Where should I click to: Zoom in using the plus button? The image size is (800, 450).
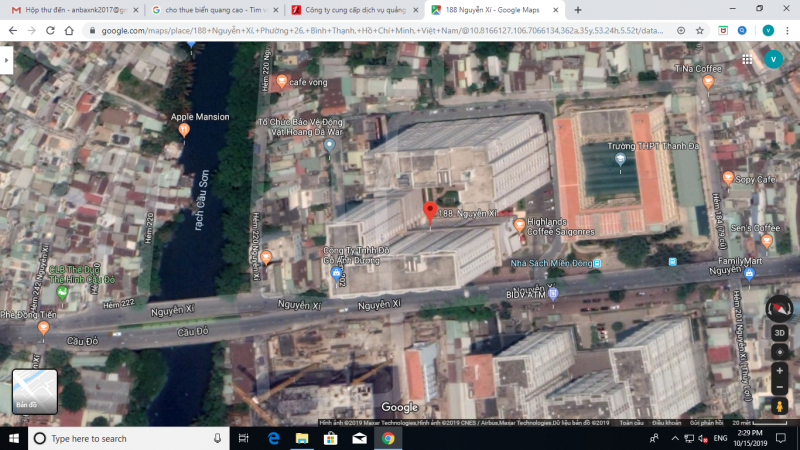tap(779, 371)
